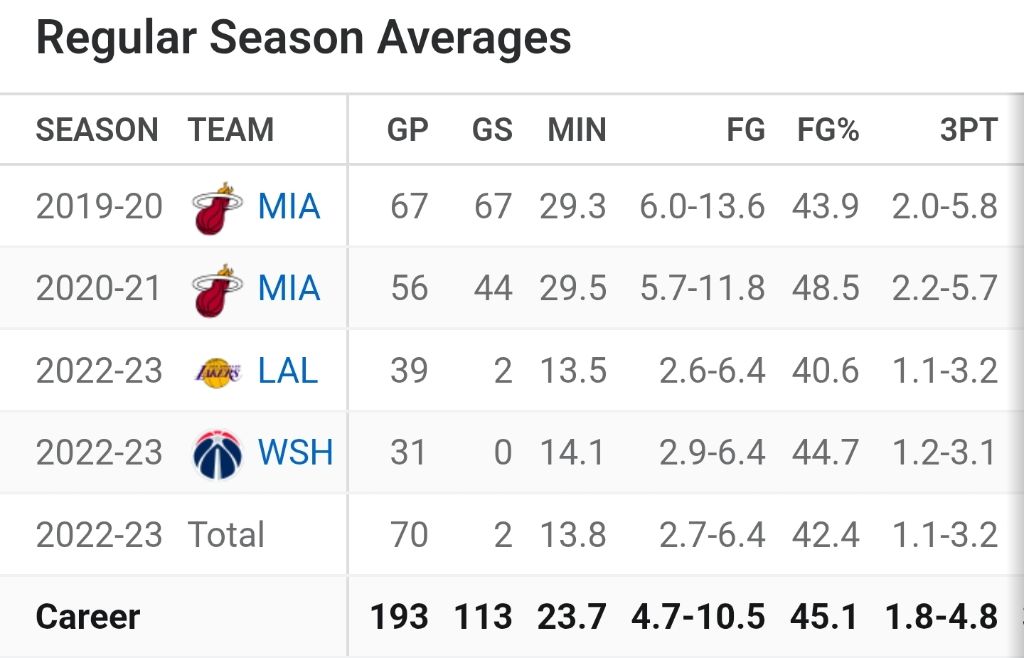Viewport: 1024px width, 658px height.
Task: Click the Washington Wizards logo
Action: point(217,454)
